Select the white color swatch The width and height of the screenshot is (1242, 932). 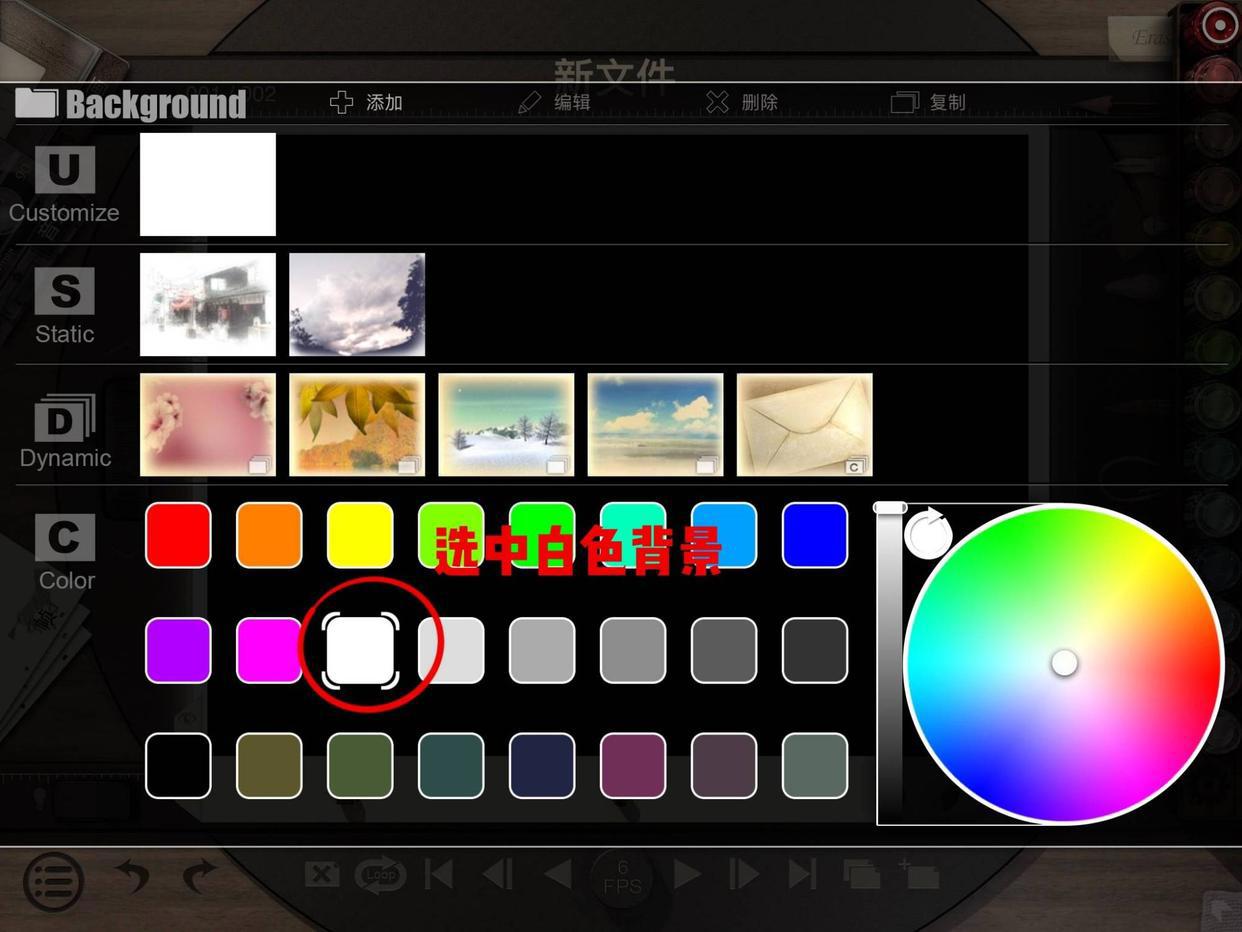pyautogui.click(x=361, y=650)
